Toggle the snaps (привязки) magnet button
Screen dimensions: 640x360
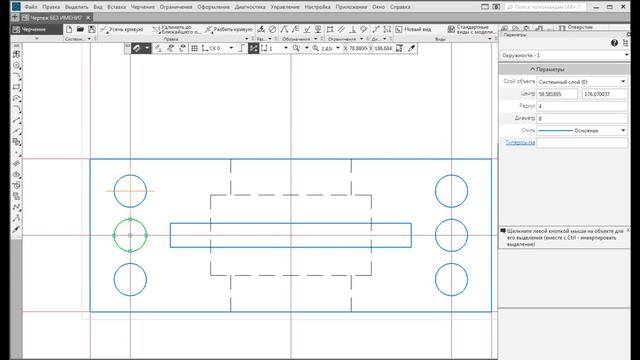[x=137, y=48]
